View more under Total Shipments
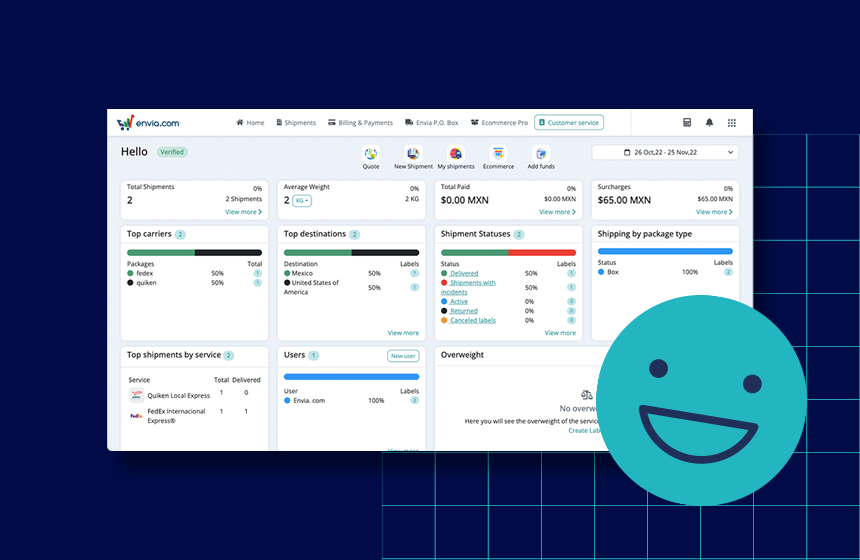The width and height of the screenshot is (860, 560). [x=244, y=212]
